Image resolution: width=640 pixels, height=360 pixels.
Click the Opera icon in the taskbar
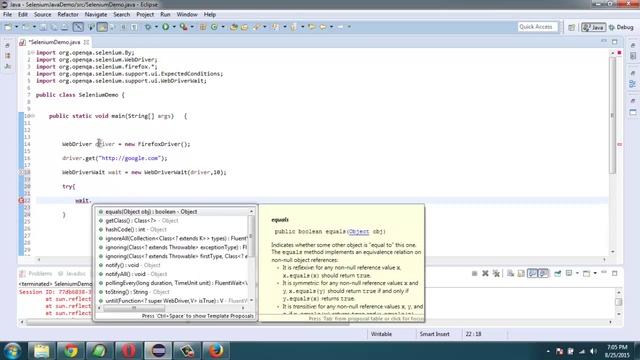(x=129, y=351)
